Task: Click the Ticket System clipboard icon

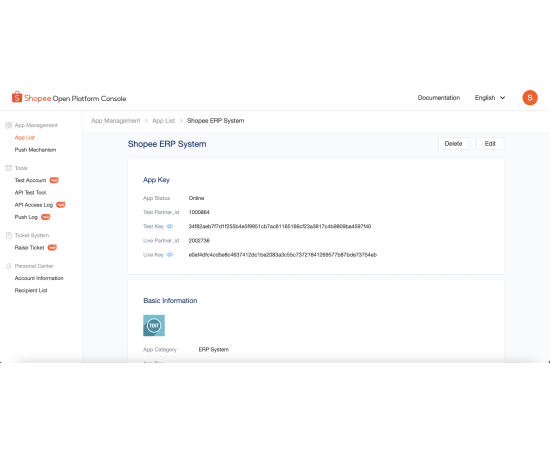Action: 9,235
